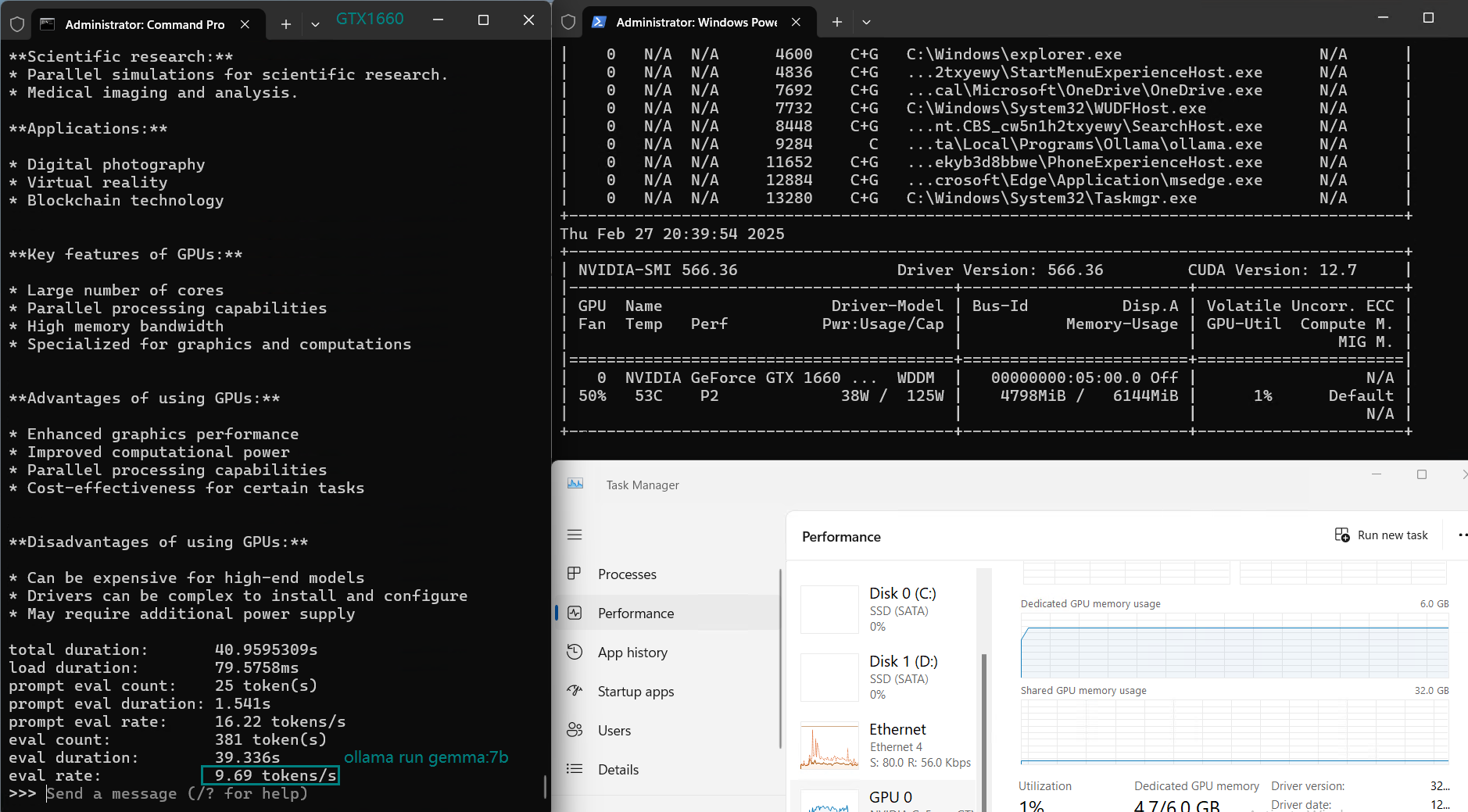Go to Startup apps page
The height and width of the screenshot is (812, 1468).
[635, 692]
